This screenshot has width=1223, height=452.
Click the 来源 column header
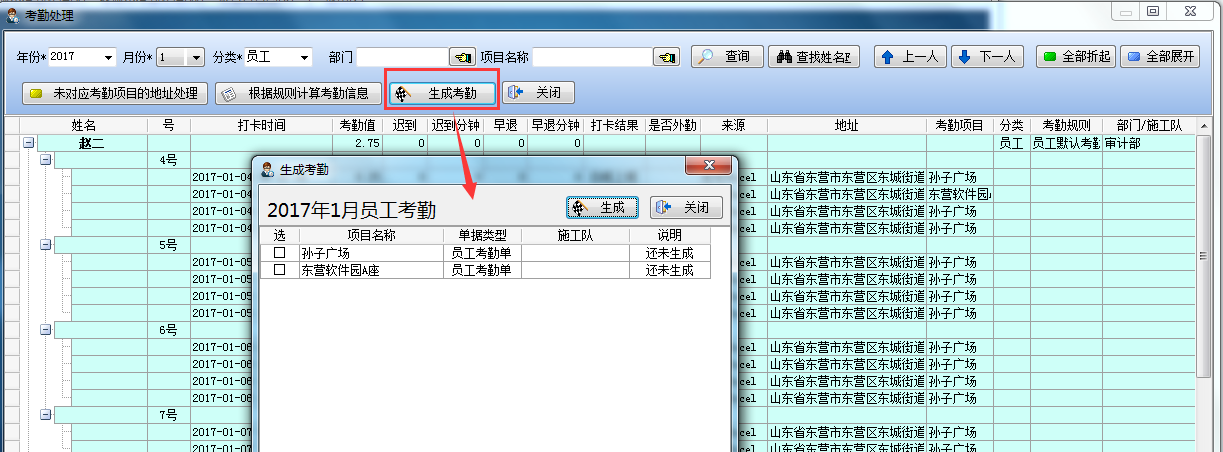pyautogui.click(x=734, y=126)
